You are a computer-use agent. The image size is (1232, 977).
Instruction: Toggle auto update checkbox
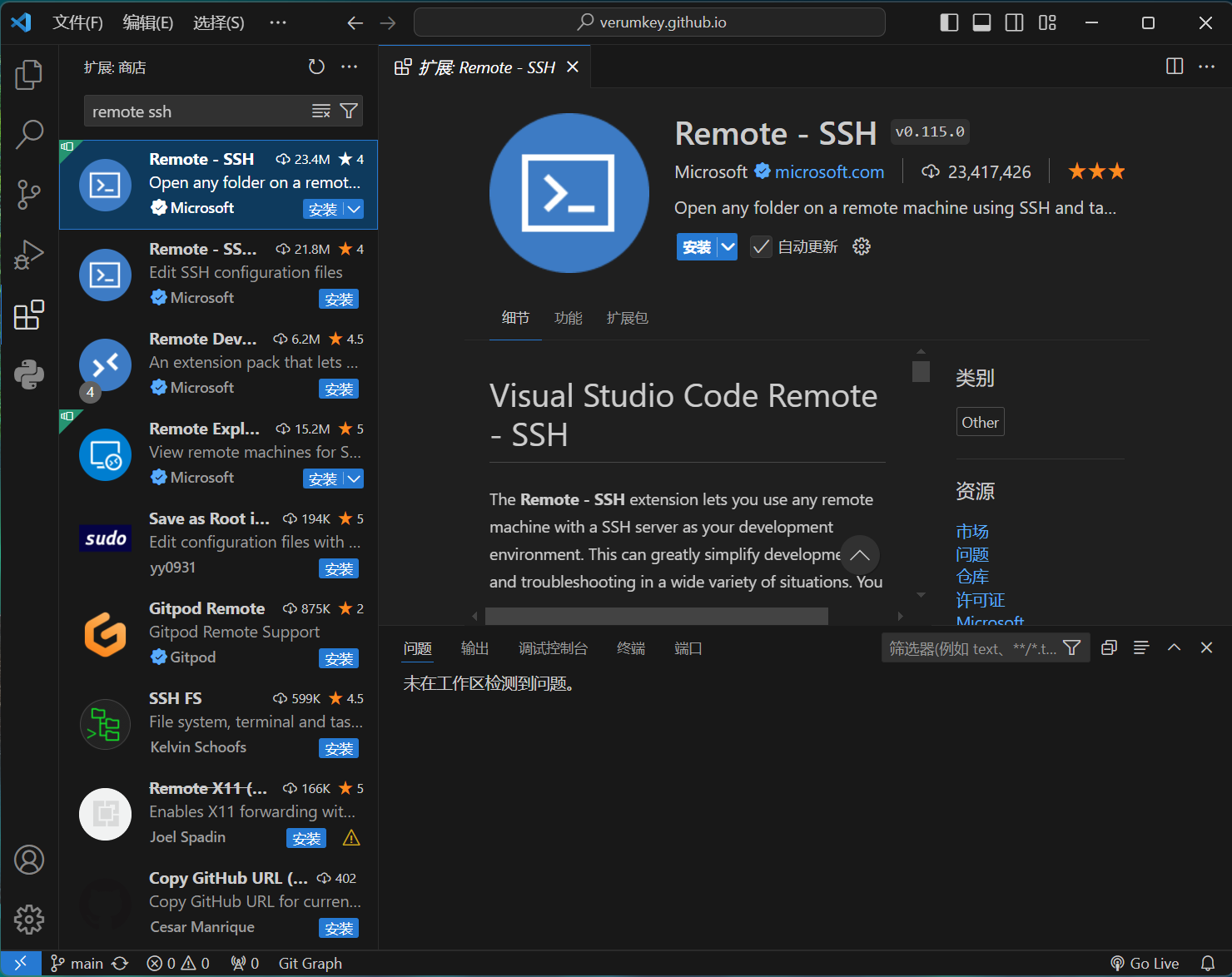[x=761, y=246]
